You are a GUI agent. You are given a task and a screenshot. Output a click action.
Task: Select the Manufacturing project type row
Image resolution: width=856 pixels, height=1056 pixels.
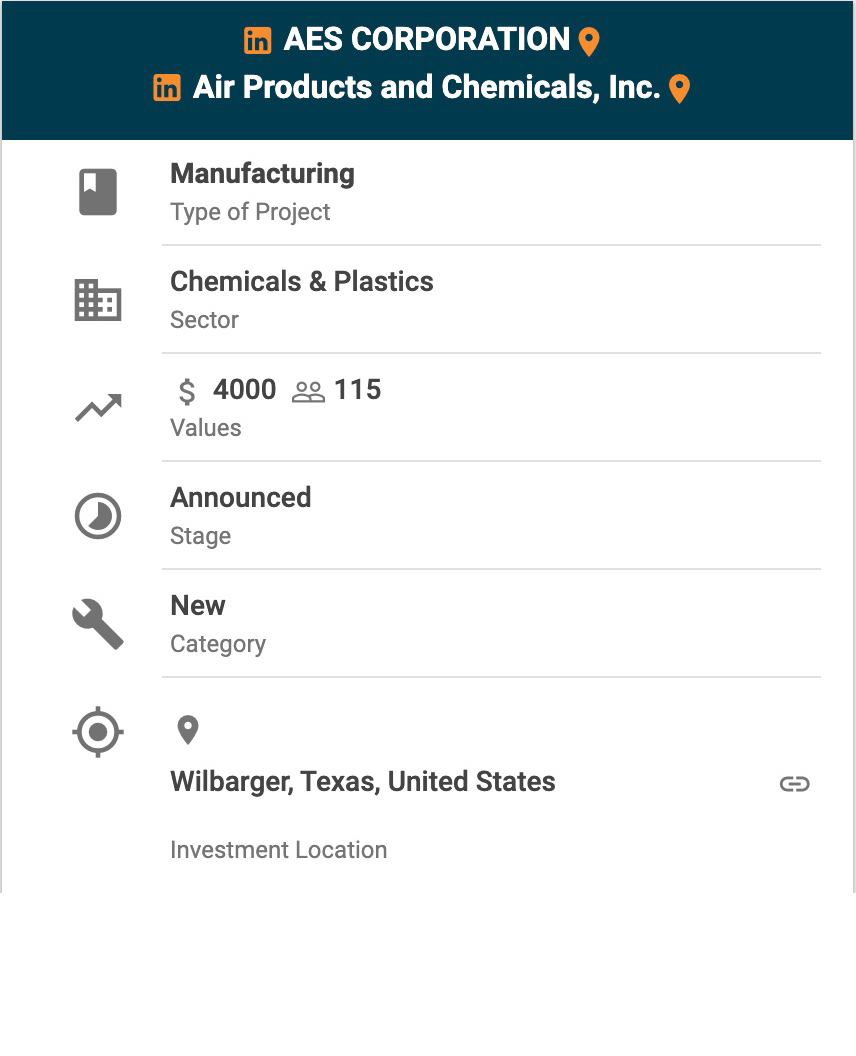492,192
